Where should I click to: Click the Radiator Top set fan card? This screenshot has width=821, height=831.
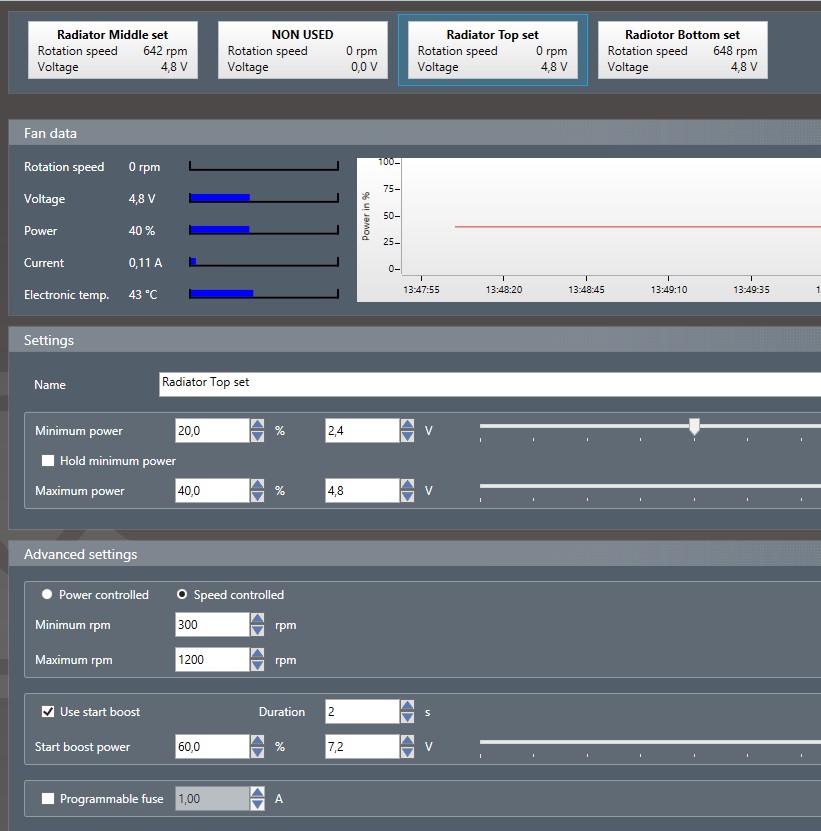point(492,50)
